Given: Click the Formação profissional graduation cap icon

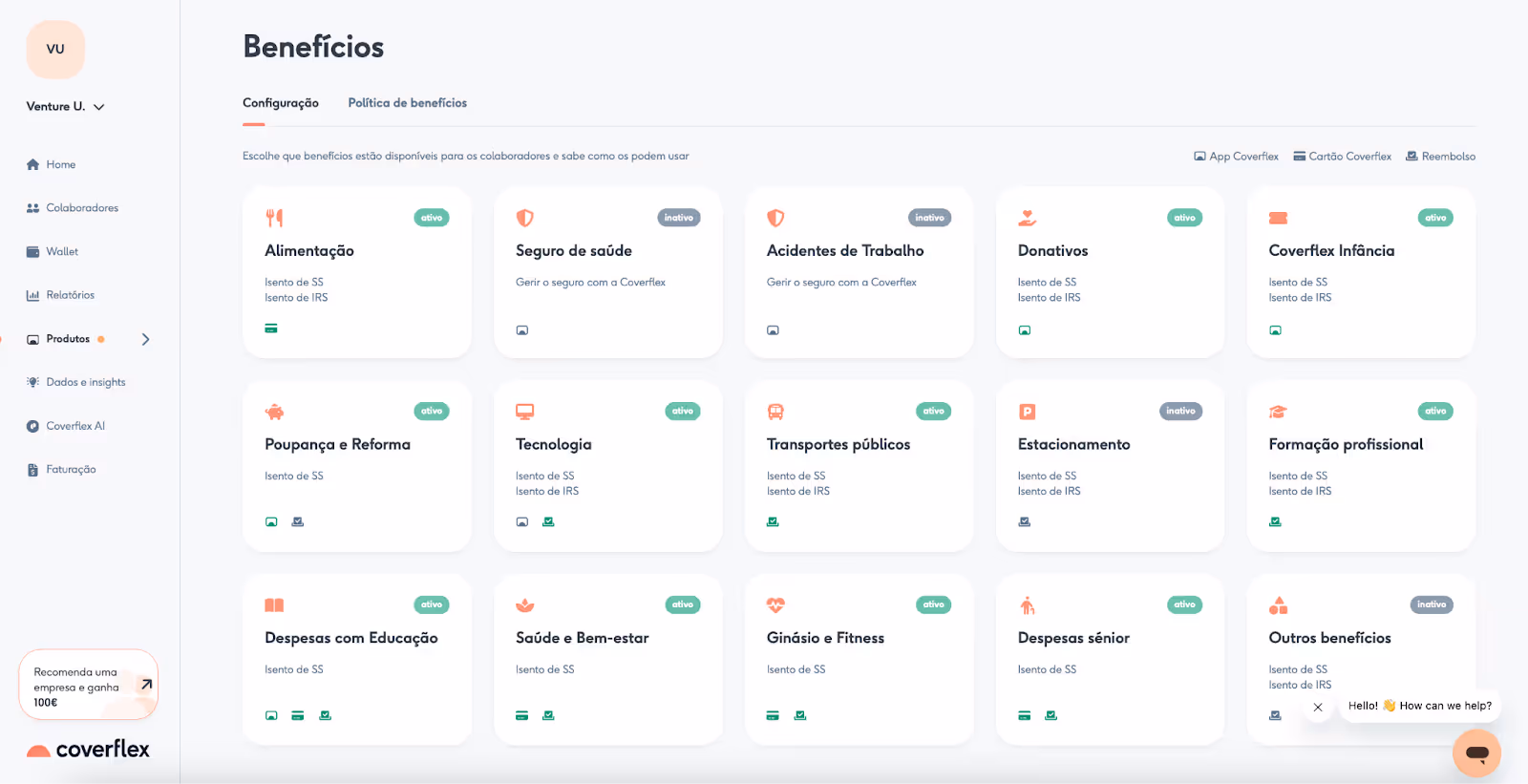Looking at the screenshot, I should (x=1278, y=412).
